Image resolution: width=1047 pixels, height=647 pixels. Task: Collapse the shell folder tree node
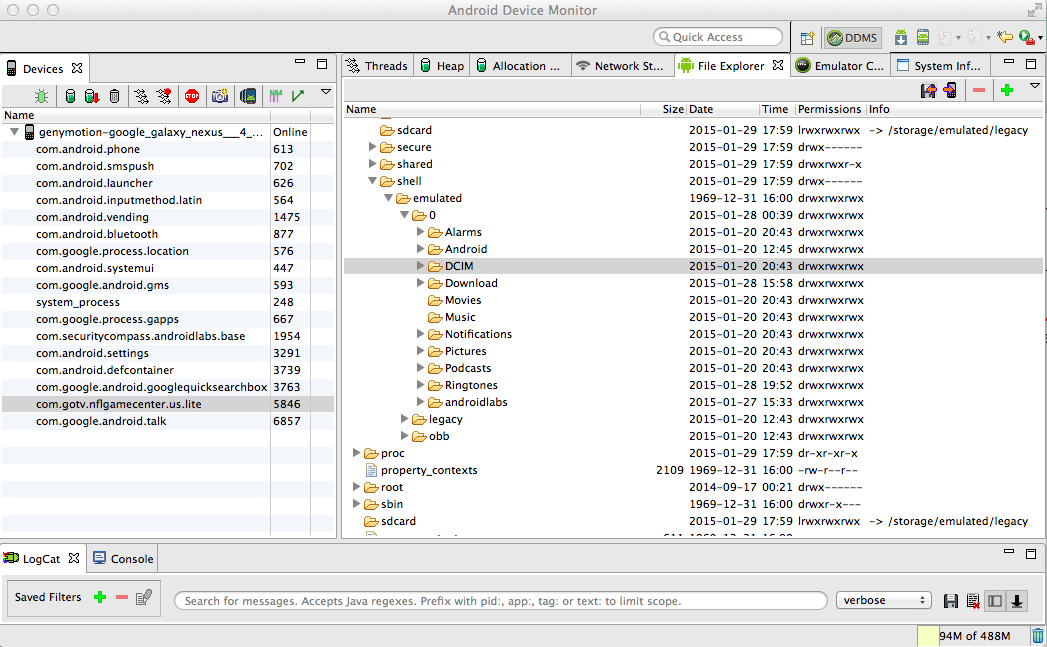[x=373, y=182]
